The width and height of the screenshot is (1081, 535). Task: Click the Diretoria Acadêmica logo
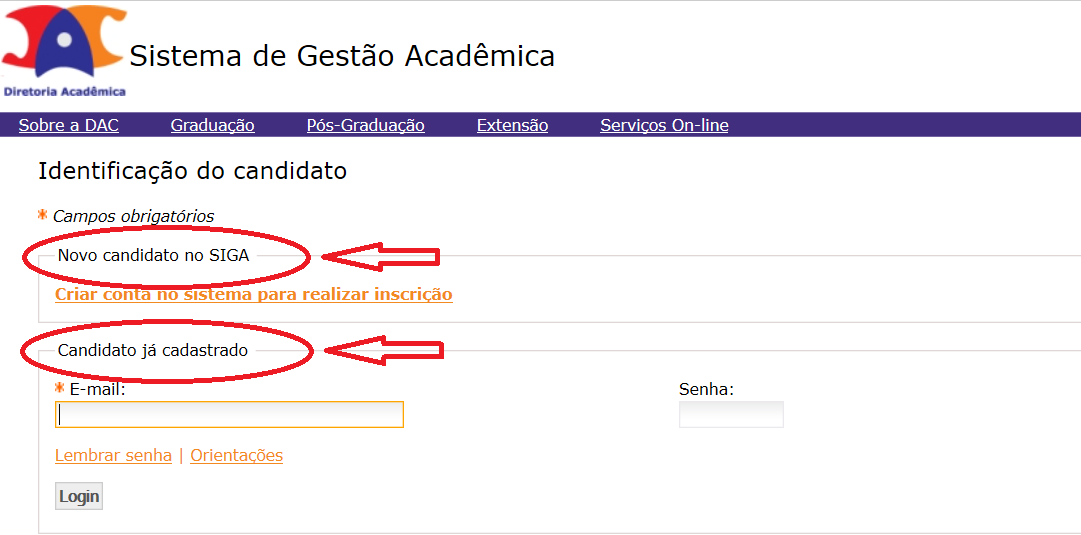pyautogui.click(x=64, y=50)
